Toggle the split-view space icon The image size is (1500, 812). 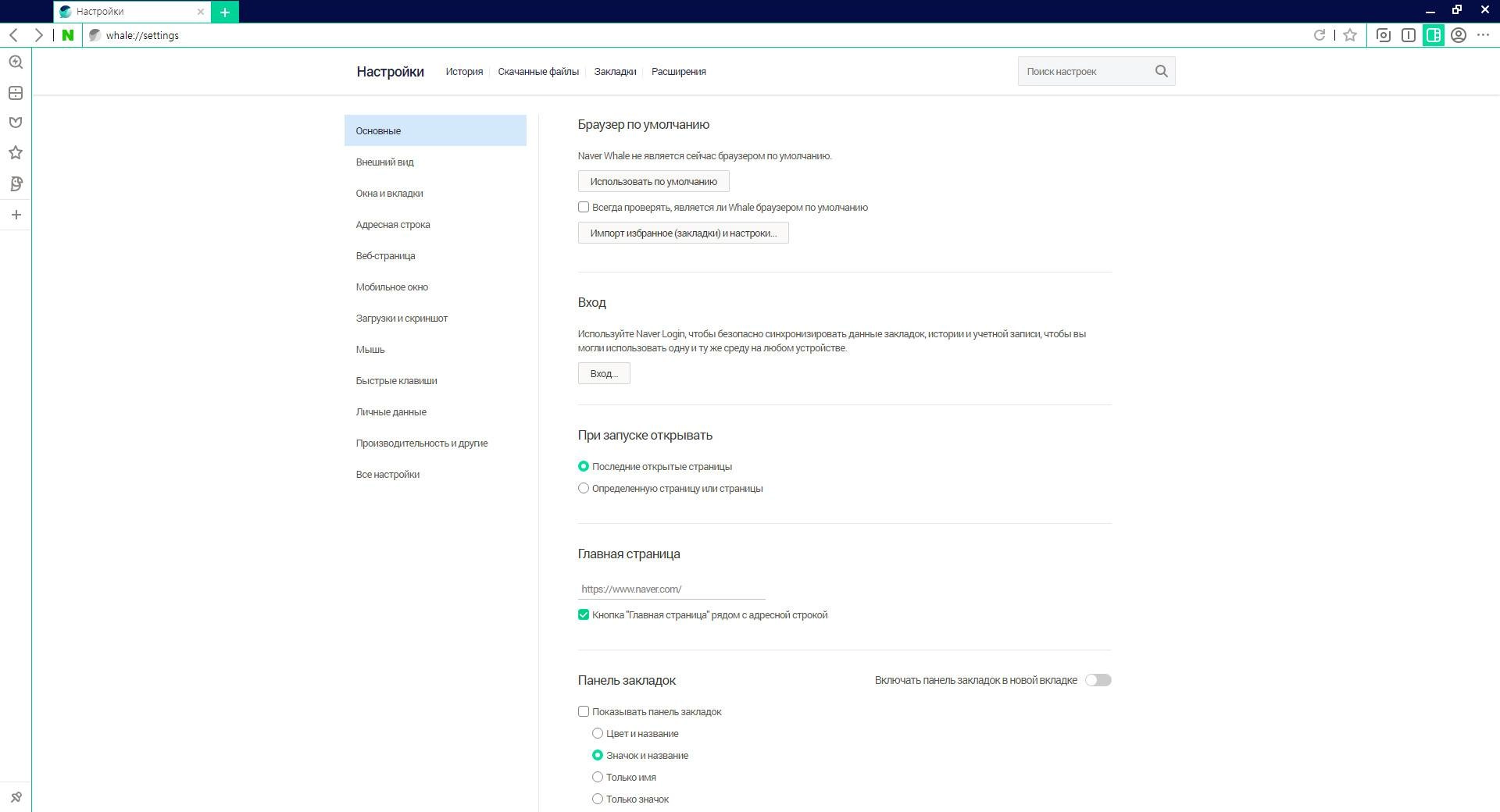click(x=1409, y=35)
